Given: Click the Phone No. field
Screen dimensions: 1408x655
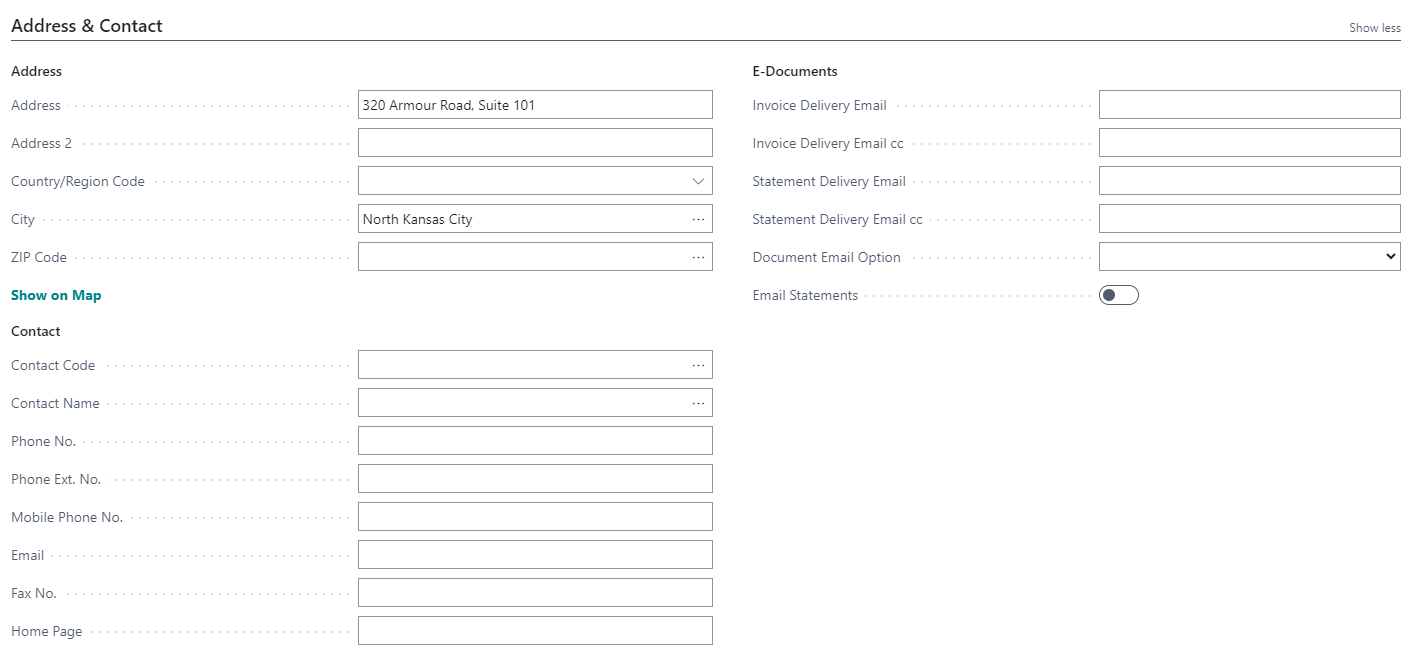Looking at the screenshot, I should pyautogui.click(x=535, y=440).
